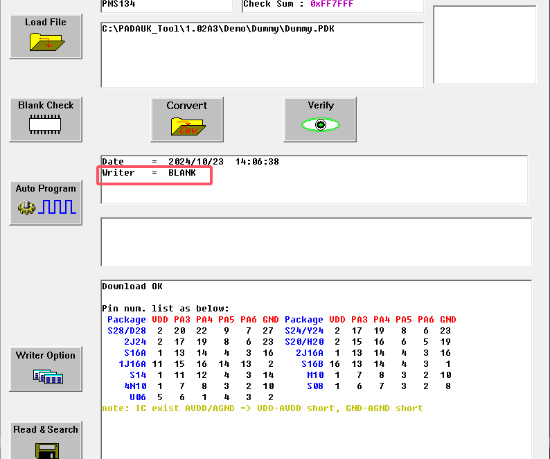Click the Cnv folder icon under Convert

188,126
